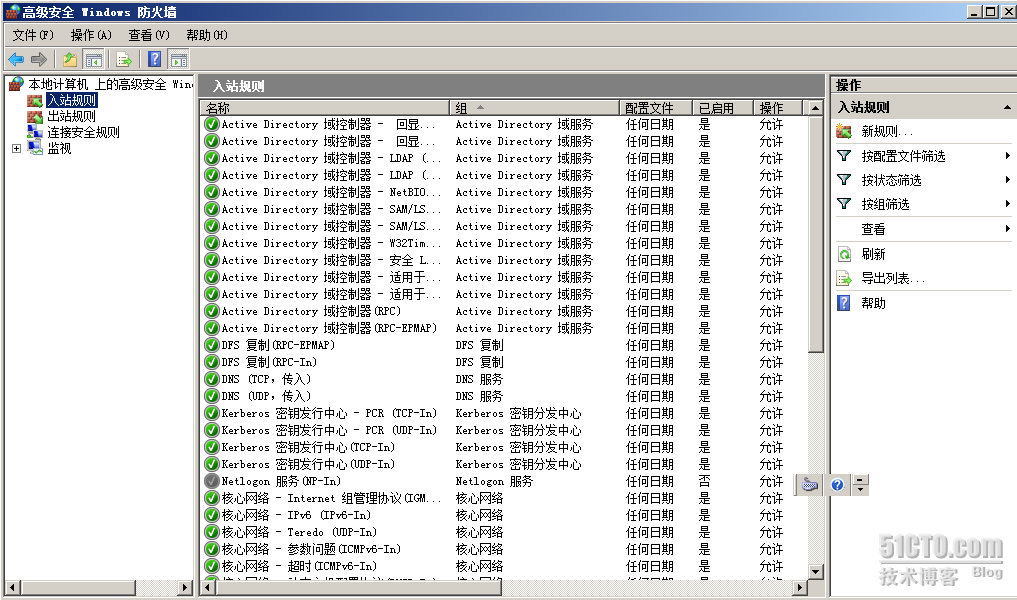Open the 查看 submenu arrow in actions
1017x600 pixels.
pyautogui.click(x=1007, y=228)
